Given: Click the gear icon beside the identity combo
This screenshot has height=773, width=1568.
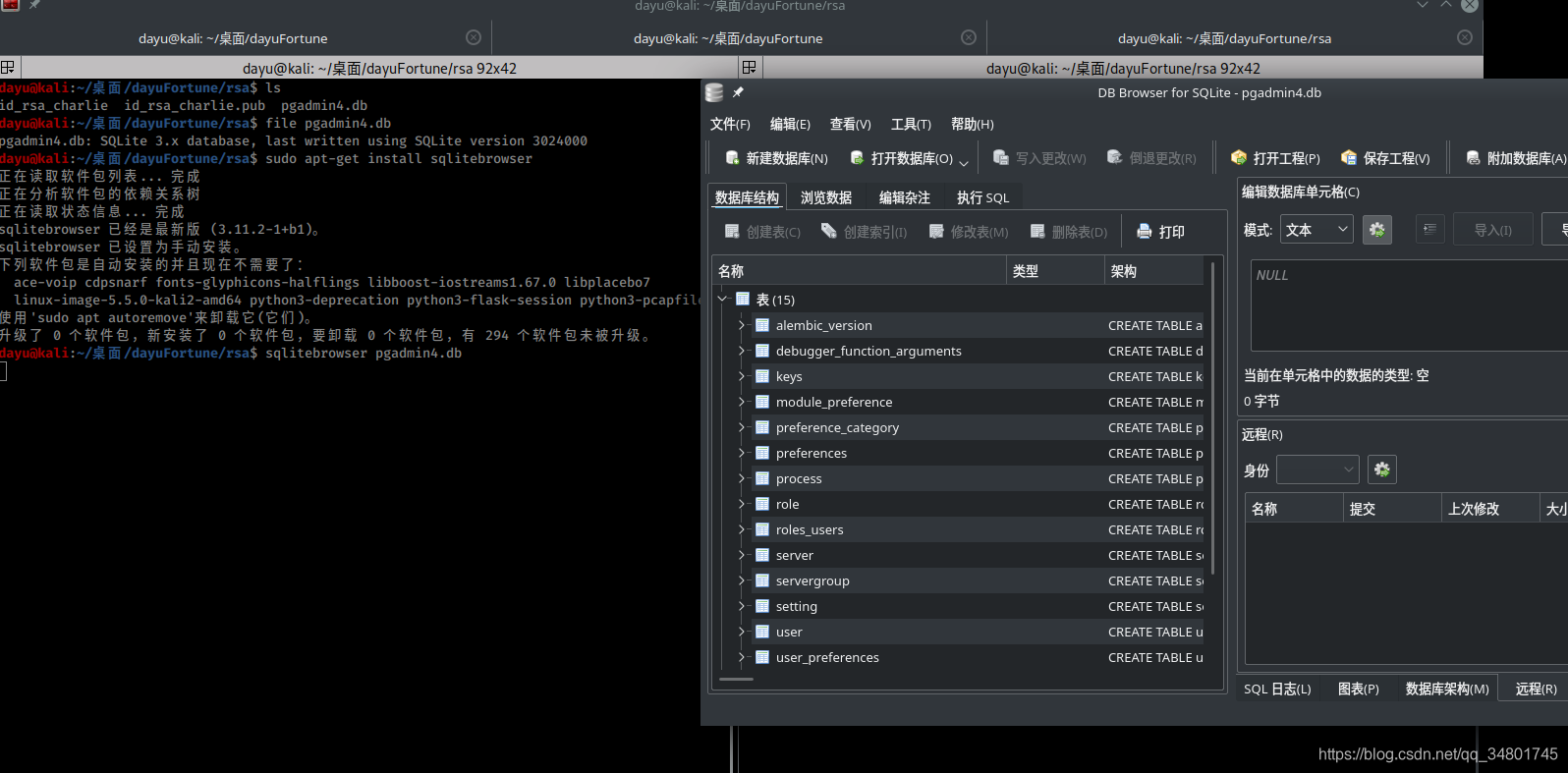Looking at the screenshot, I should 1382,469.
